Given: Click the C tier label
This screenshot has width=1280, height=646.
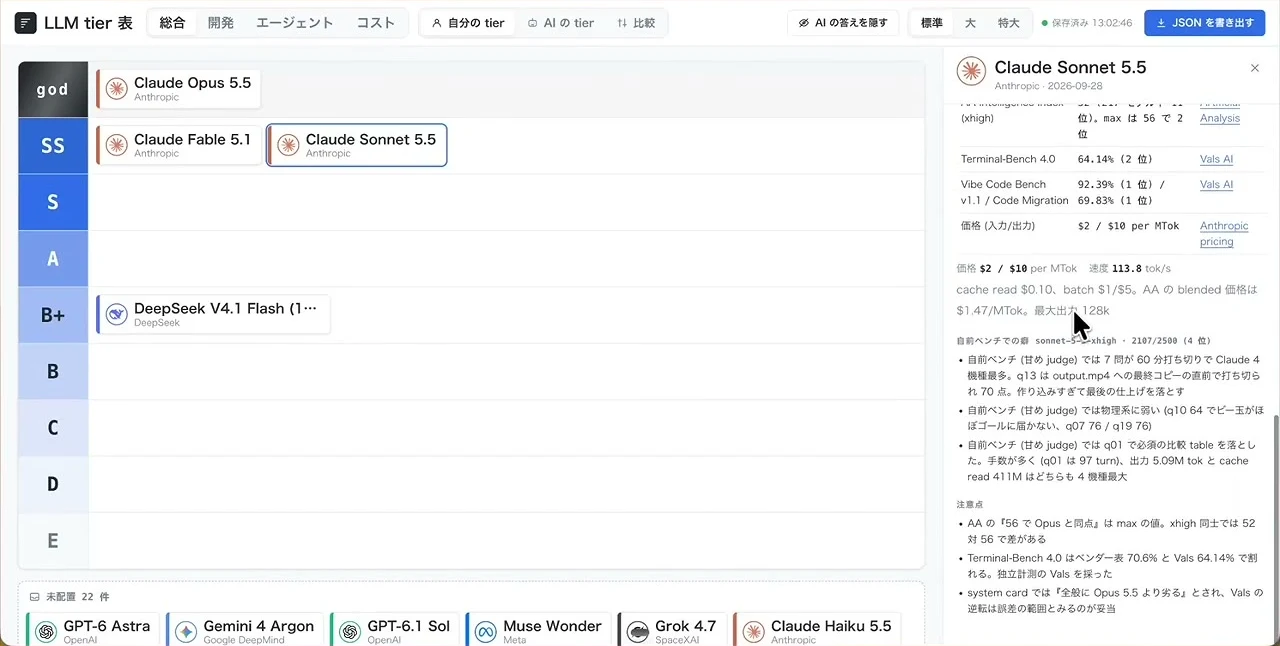Looking at the screenshot, I should click(x=53, y=428).
